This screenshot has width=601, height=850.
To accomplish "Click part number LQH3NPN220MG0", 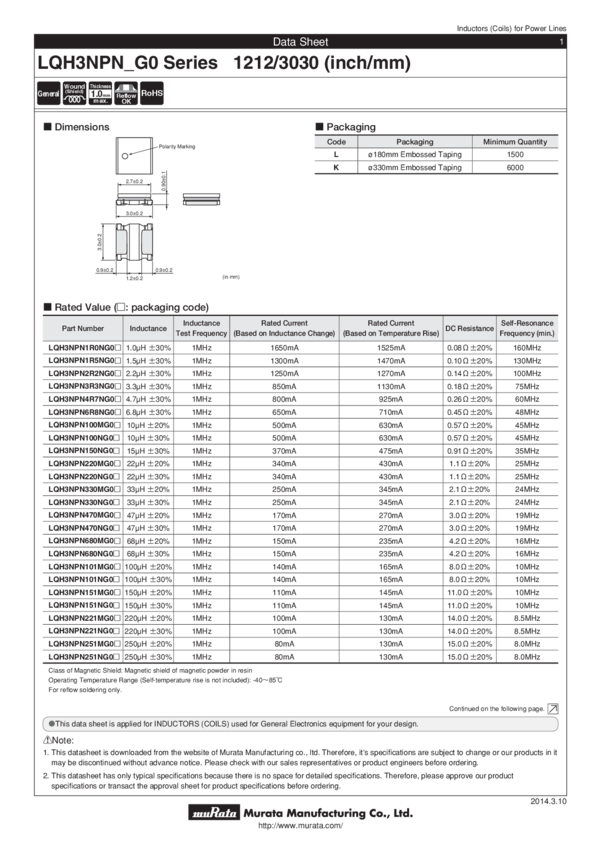I will pos(83,463).
